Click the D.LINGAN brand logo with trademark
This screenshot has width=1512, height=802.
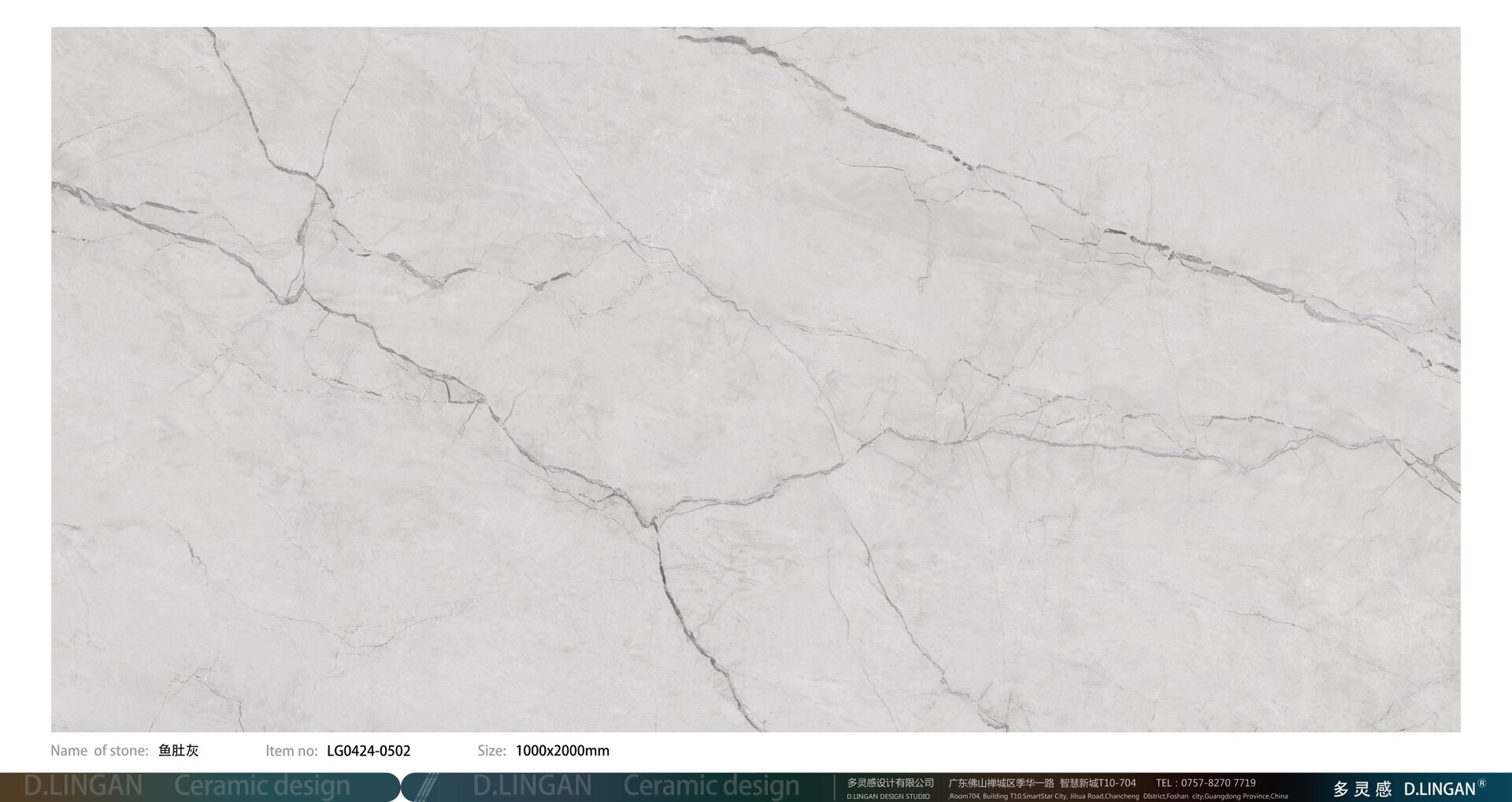tap(1440, 789)
